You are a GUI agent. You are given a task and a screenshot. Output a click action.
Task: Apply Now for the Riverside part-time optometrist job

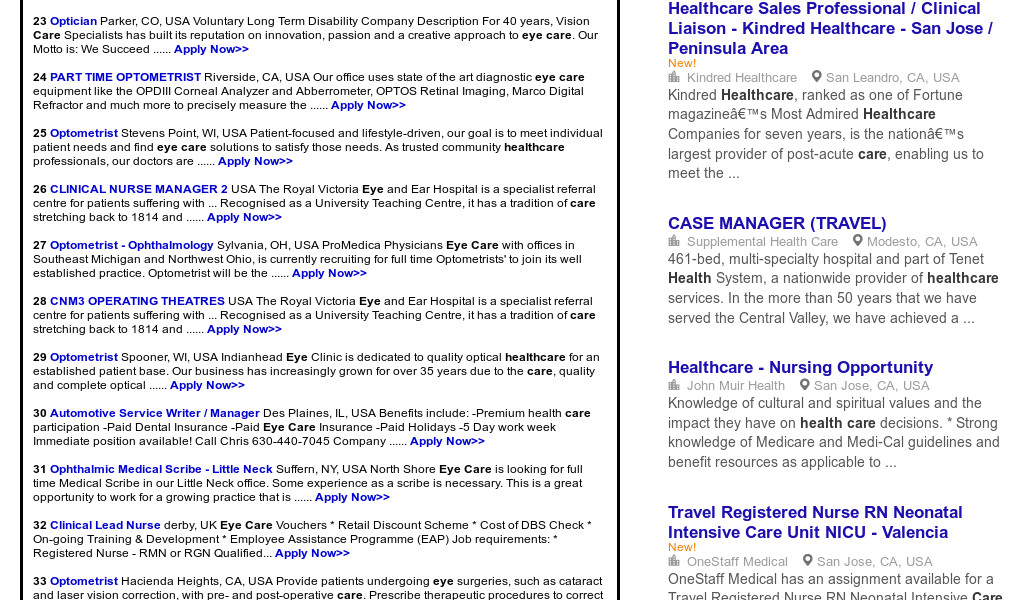[x=368, y=106]
